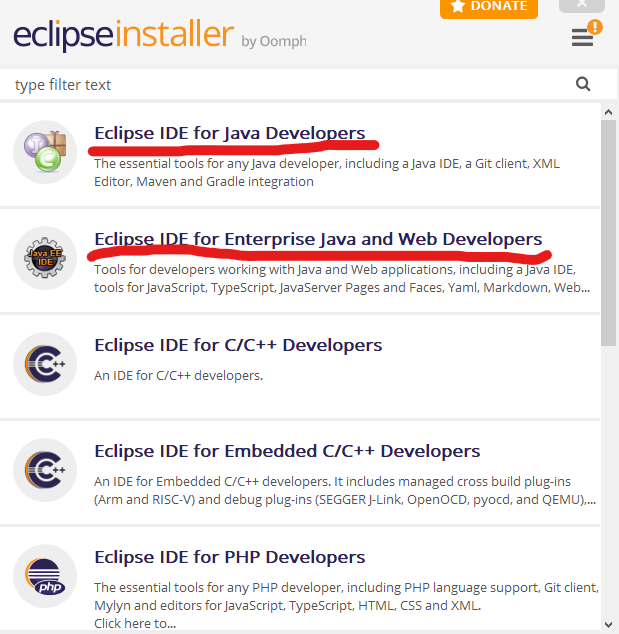Select the Embedded C/C++ package icon
The image size is (619, 634).
[x=45, y=470]
